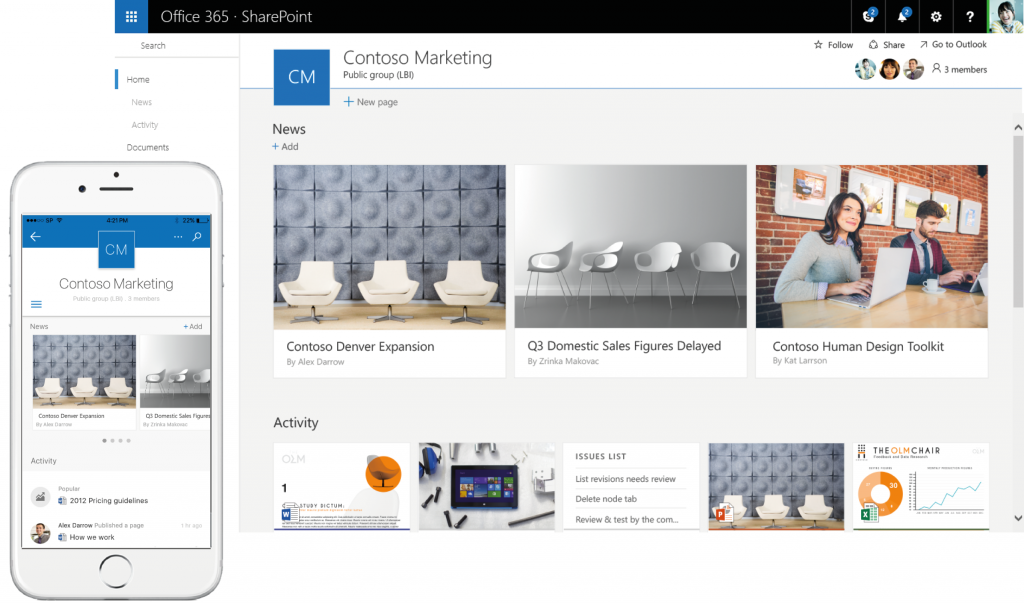Screen dimensions: 1024x603
Task: Open the 3 members link
Action: 959,69
